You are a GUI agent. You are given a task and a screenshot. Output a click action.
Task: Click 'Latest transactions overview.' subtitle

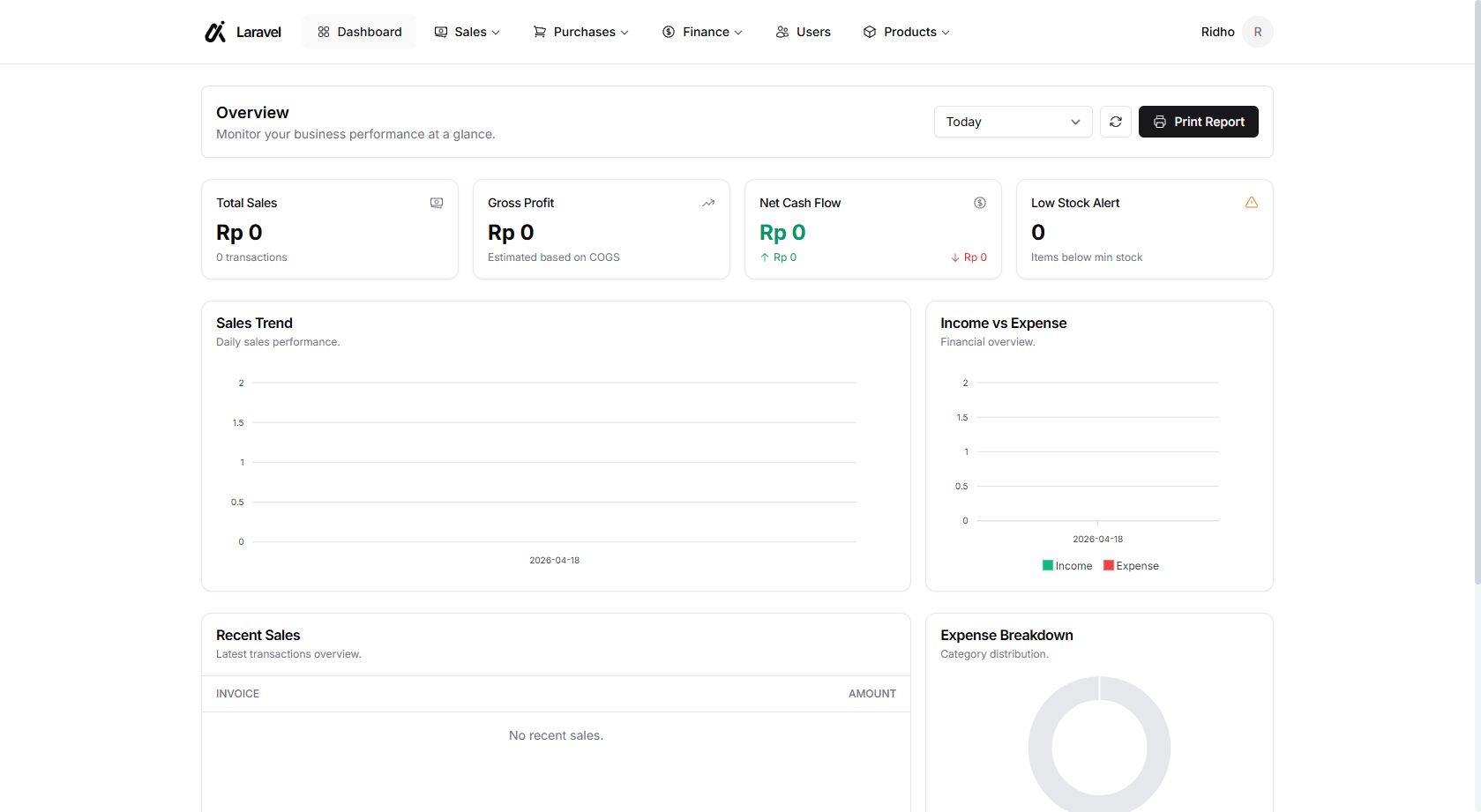pyautogui.click(x=288, y=654)
